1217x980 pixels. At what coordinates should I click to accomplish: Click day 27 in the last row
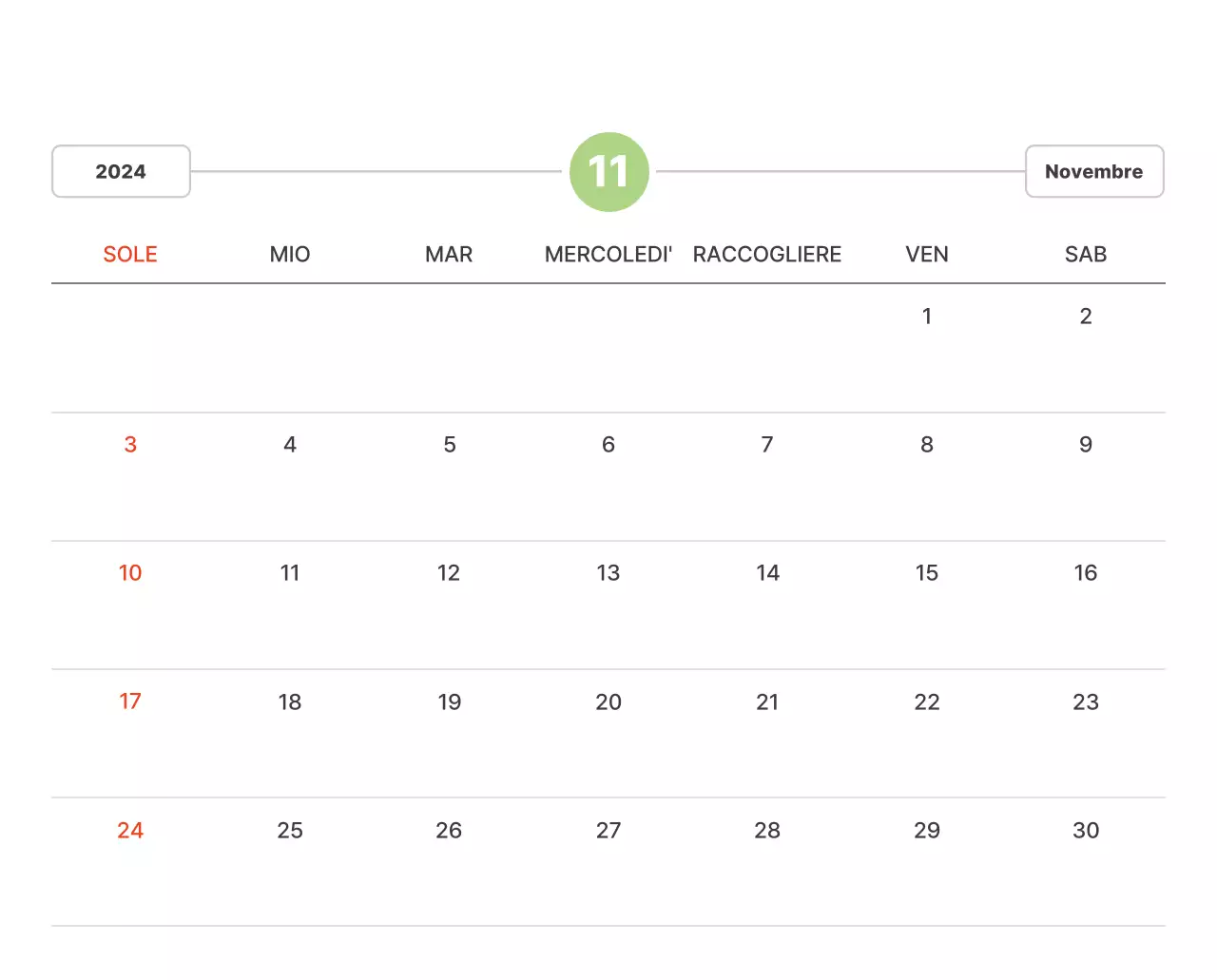point(608,831)
